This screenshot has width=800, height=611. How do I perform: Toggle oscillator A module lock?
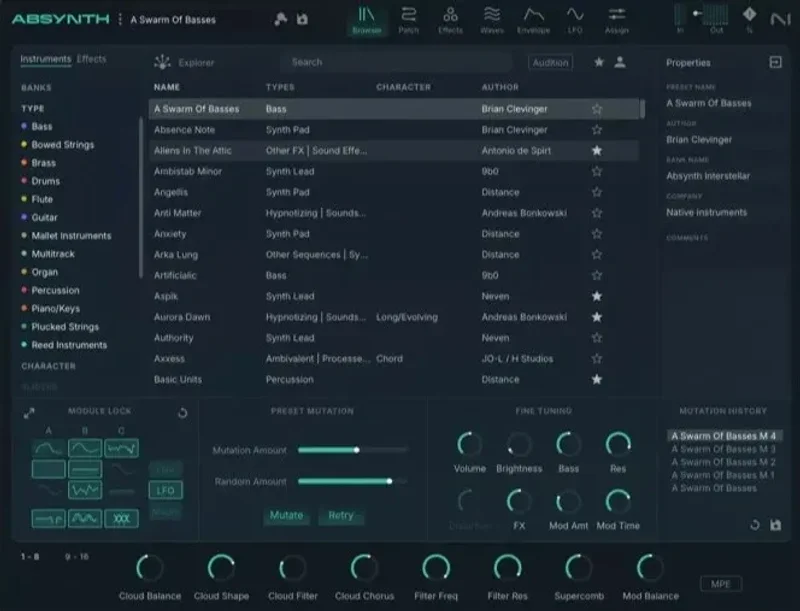pos(48,448)
